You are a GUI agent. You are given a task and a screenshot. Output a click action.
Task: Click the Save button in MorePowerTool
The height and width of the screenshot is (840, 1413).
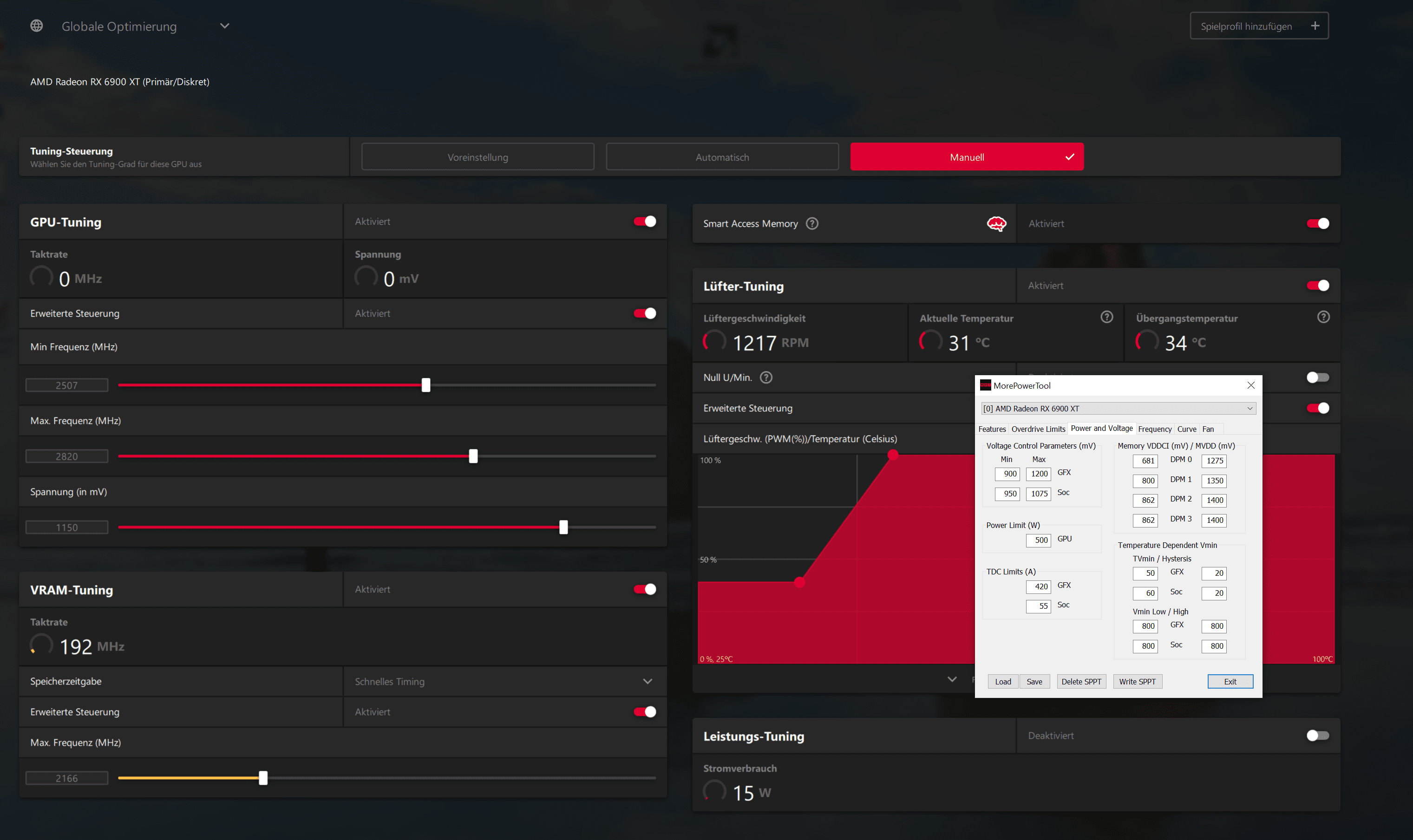tap(1034, 682)
